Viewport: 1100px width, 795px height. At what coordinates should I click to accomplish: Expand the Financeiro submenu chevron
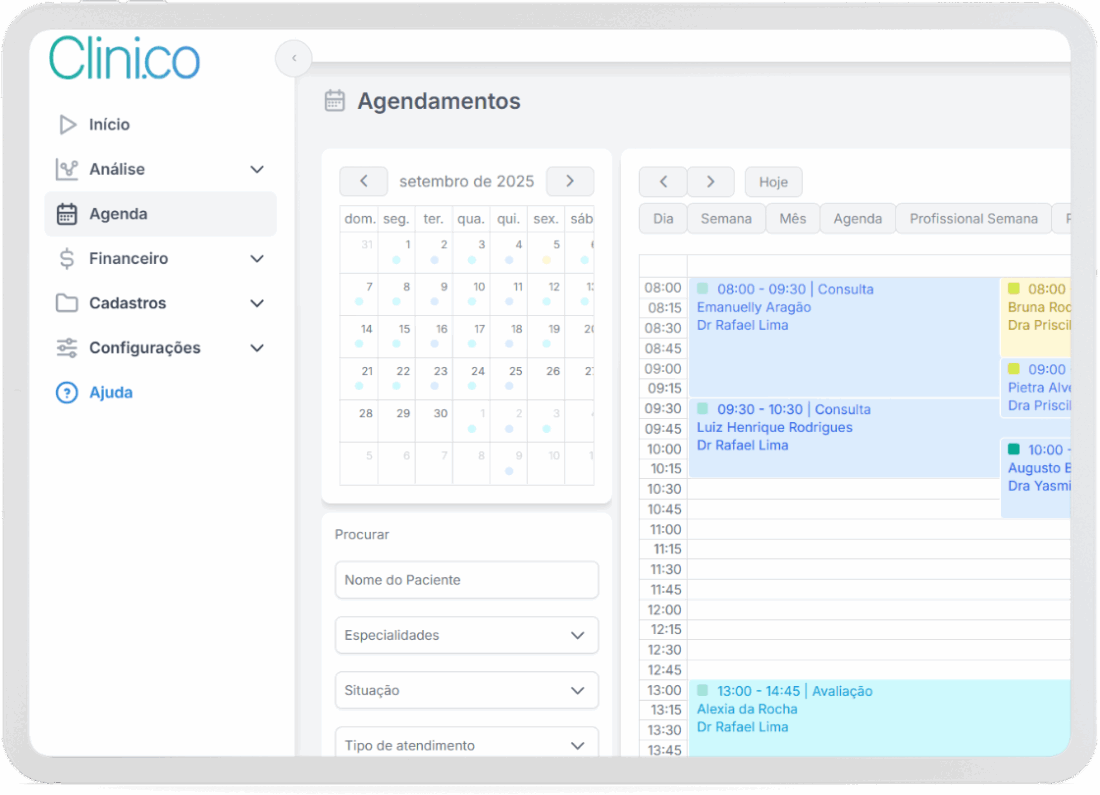click(257, 259)
